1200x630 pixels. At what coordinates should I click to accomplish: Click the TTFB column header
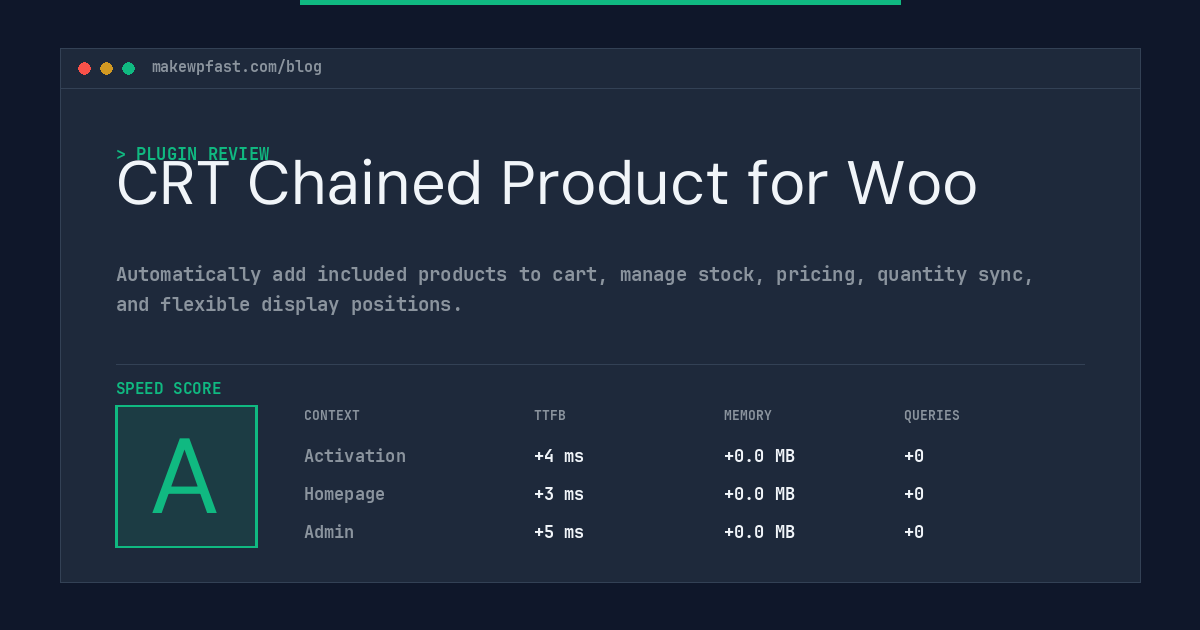(x=549, y=416)
